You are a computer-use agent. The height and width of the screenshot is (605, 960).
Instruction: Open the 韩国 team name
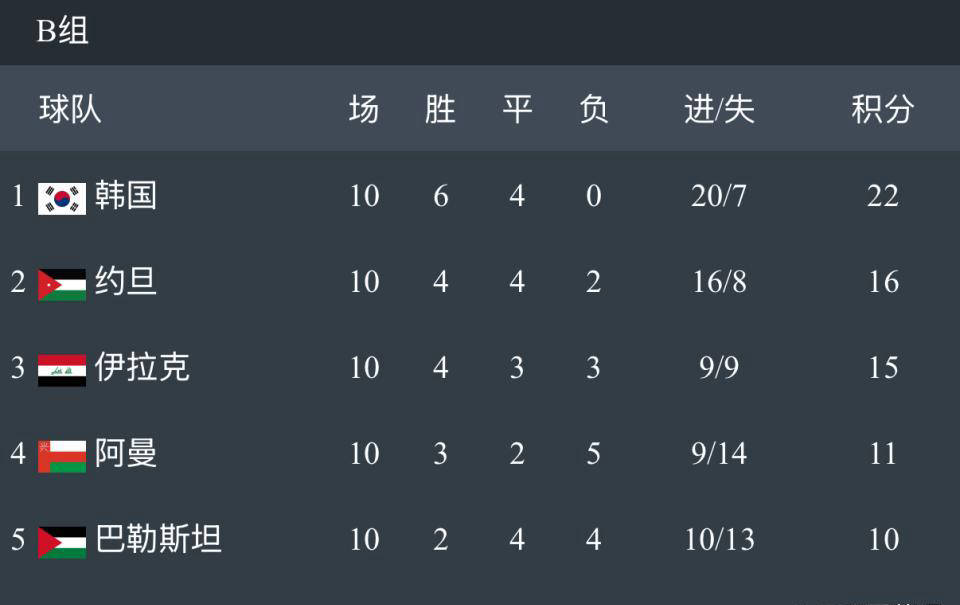click(126, 195)
